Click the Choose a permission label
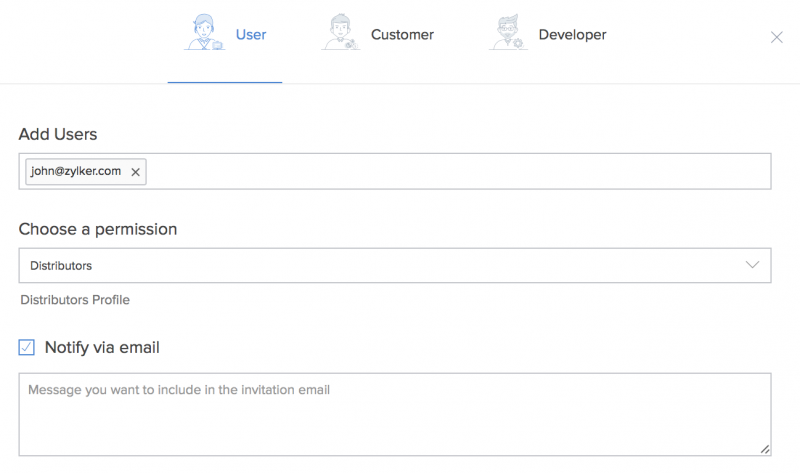This screenshot has height=473, width=800. tap(98, 229)
